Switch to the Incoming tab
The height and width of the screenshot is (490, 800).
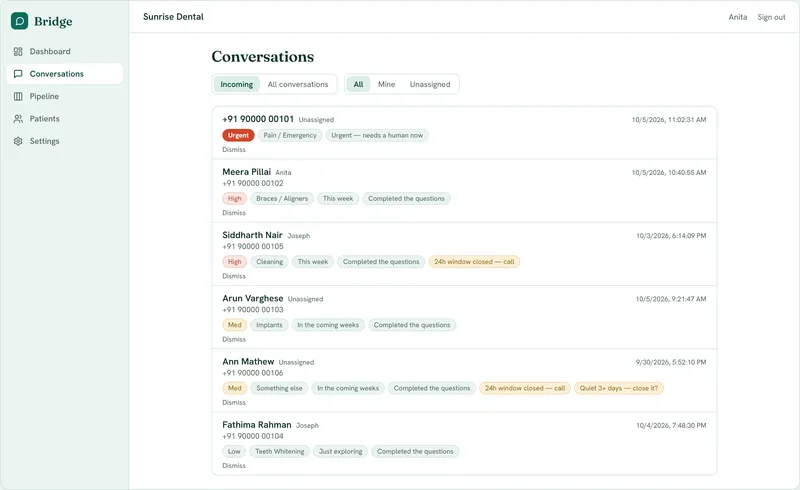(x=237, y=84)
